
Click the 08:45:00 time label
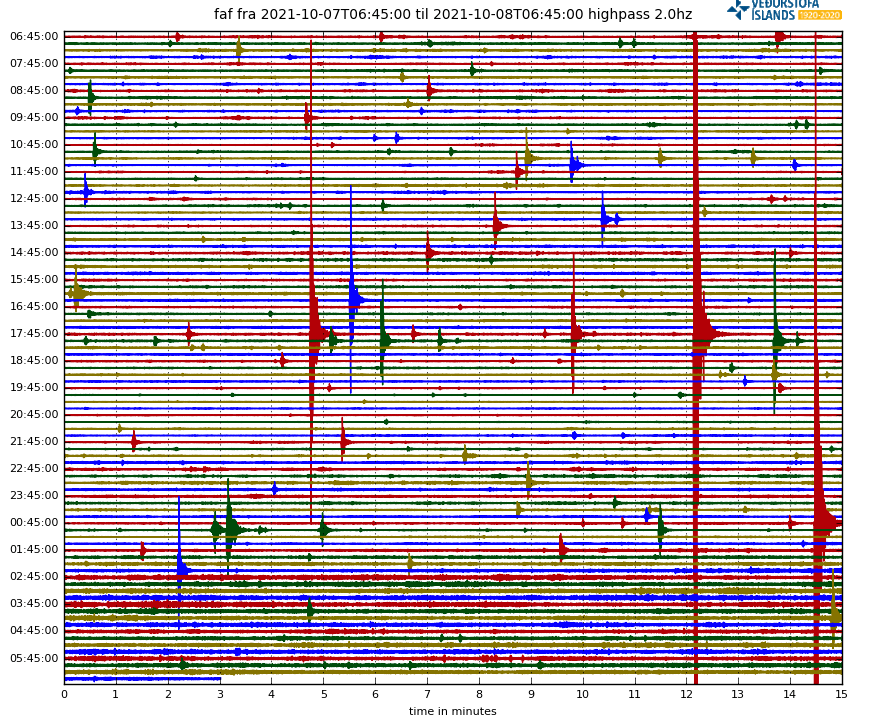(x=34, y=90)
